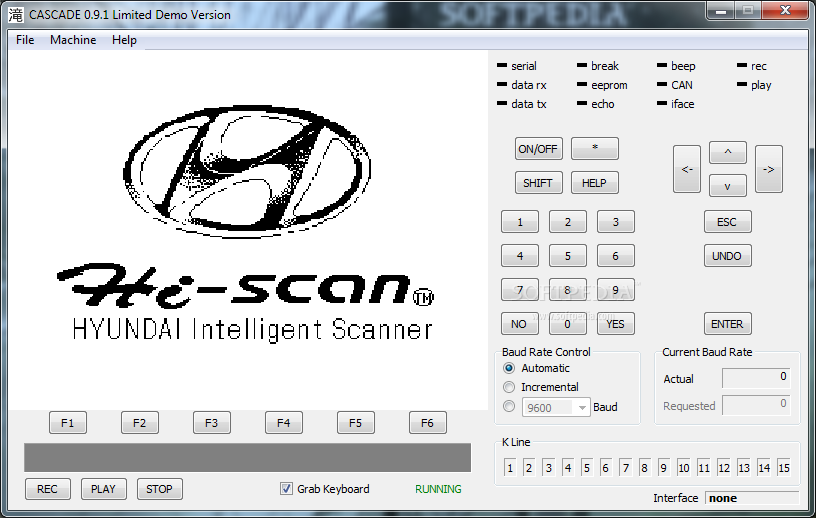The height and width of the screenshot is (518, 816).
Task: Click the Interface field showing none
Action: click(752, 498)
